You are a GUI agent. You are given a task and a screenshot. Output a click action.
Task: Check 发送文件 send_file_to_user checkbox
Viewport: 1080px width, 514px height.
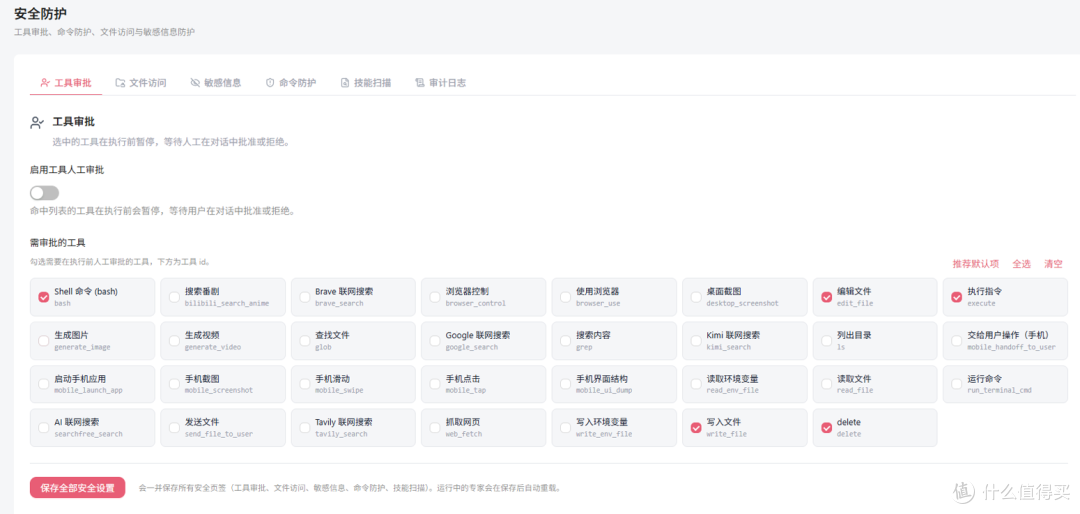click(x=174, y=428)
